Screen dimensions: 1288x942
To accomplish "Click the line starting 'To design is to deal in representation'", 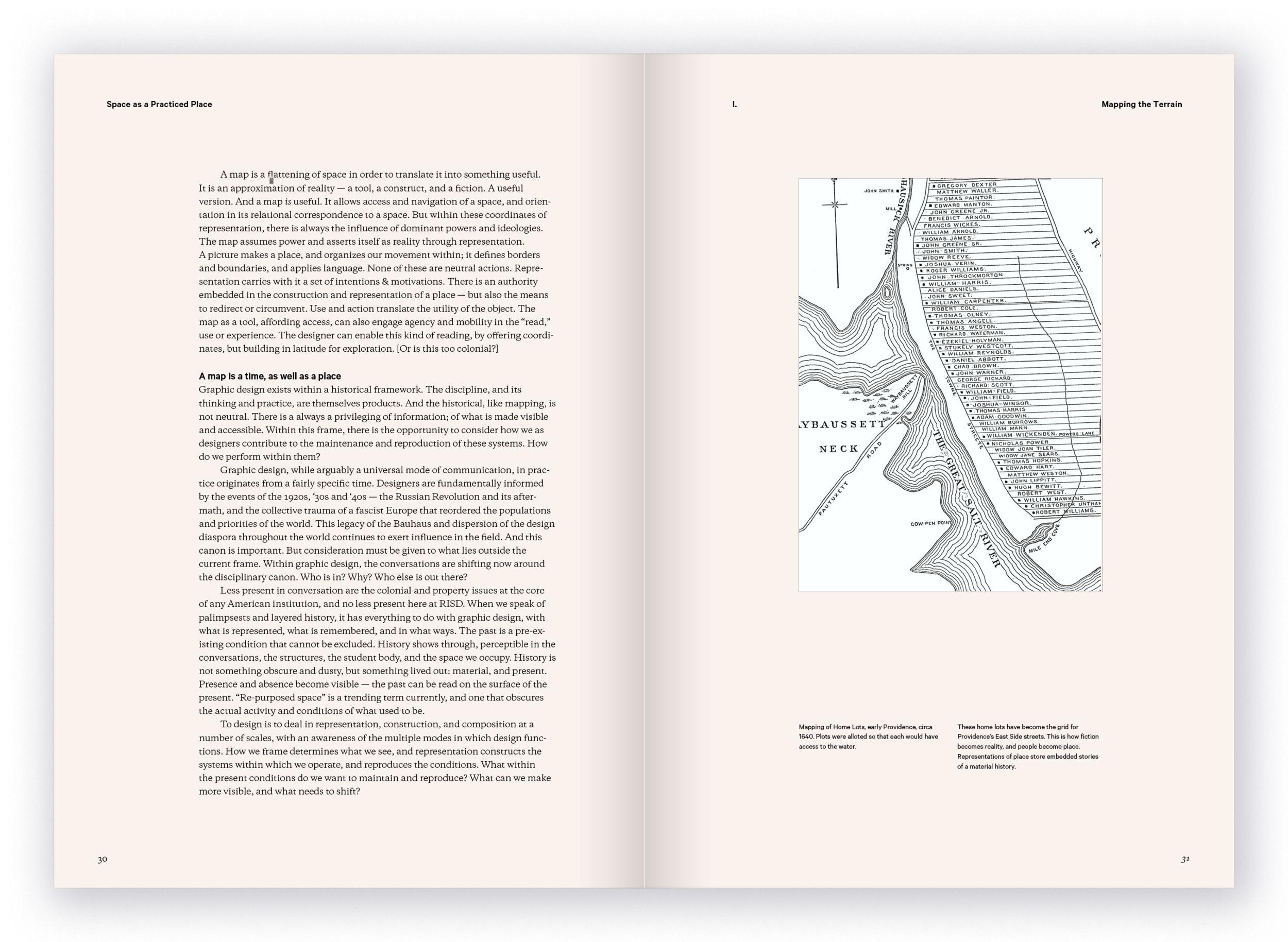I will (x=377, y=724).
